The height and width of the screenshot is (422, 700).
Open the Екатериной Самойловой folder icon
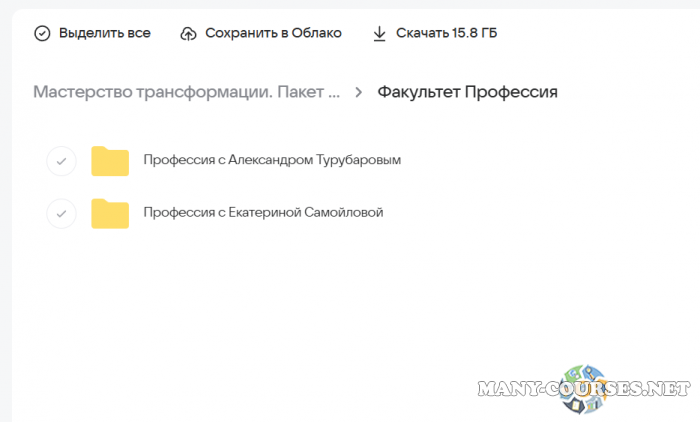pos(110,213)
